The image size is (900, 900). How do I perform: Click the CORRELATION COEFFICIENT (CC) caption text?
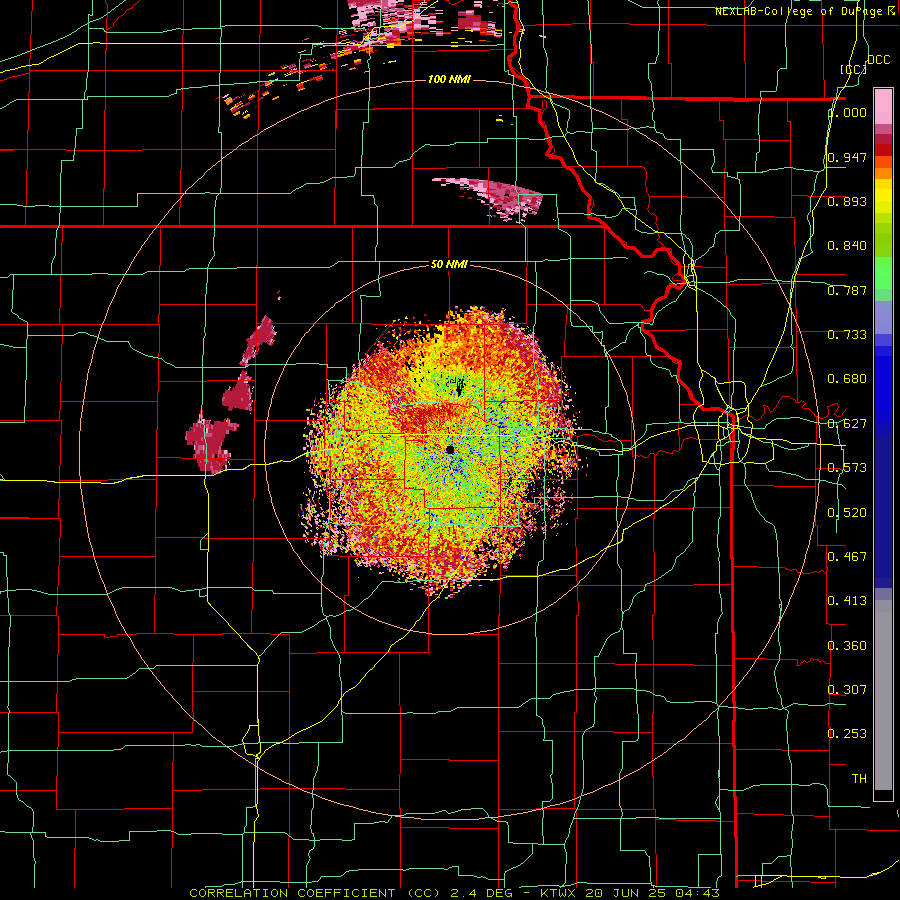click(315, 893)
